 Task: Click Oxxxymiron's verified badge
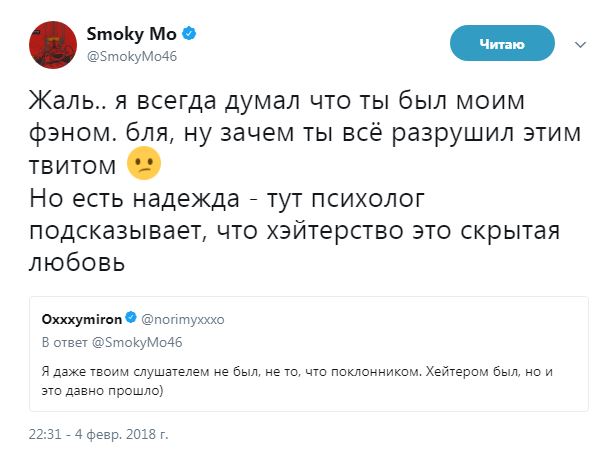tap(132, 319)
